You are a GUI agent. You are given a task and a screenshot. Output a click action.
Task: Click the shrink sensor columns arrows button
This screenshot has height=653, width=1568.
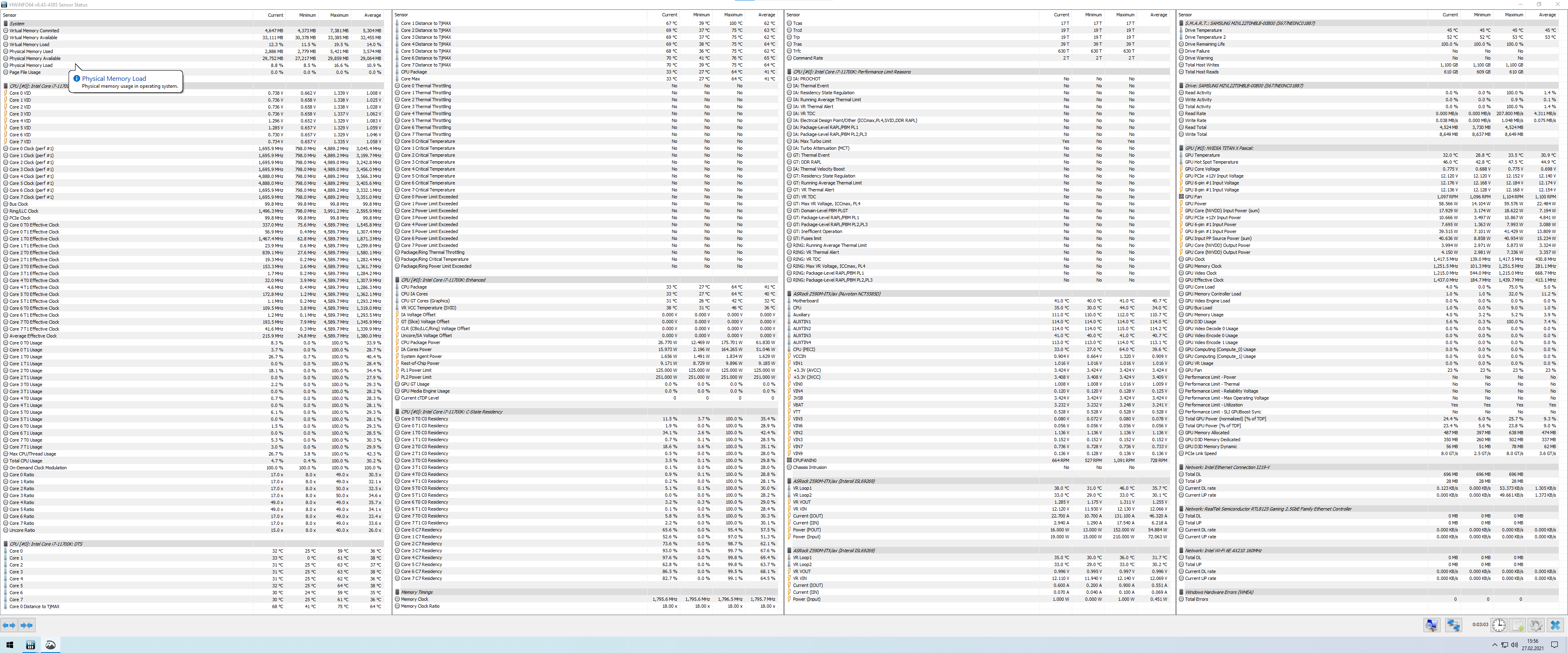pos(27,625)
